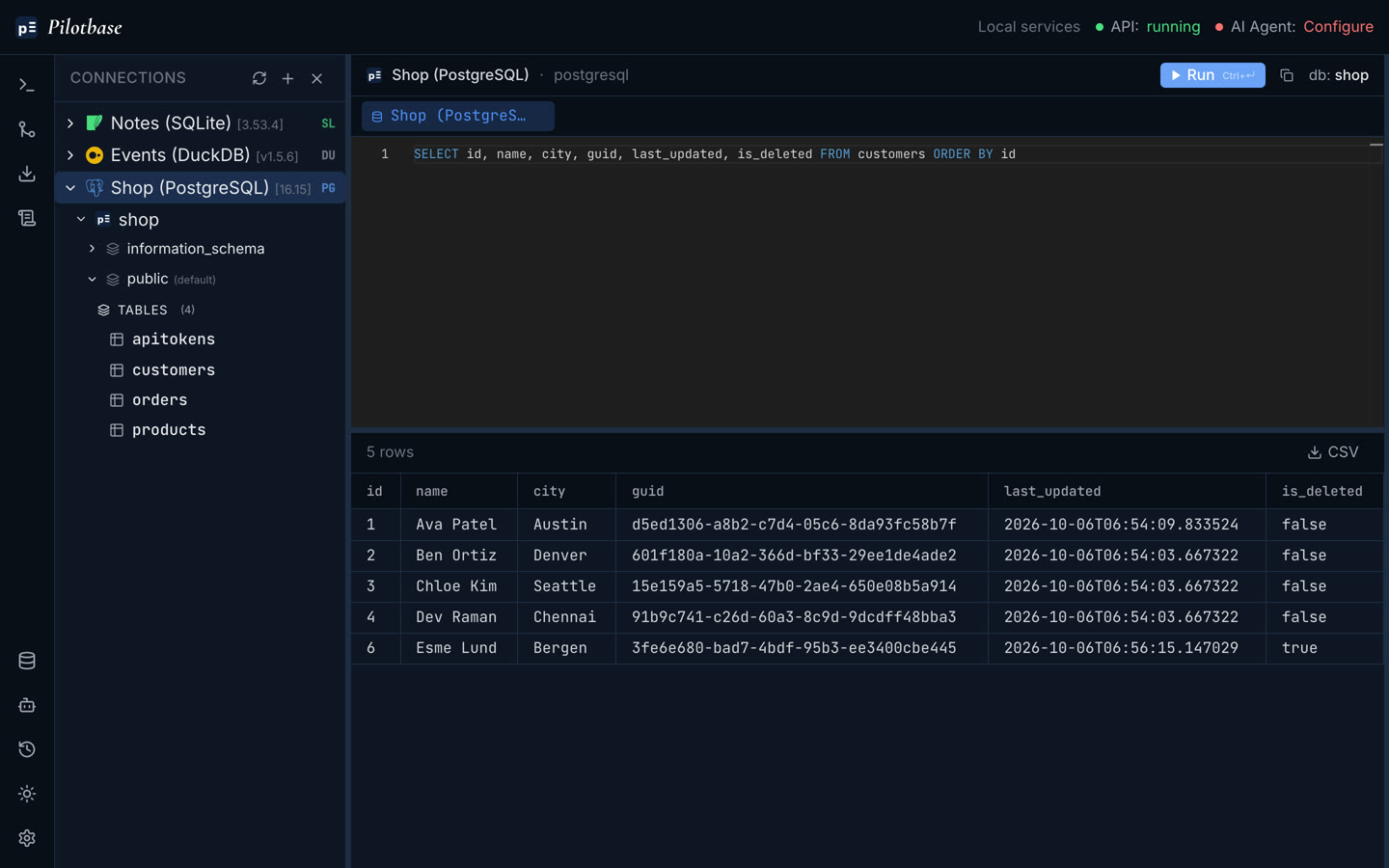The width and height of the screenshot is (1389, 868).
Task: Click the Shop (PostgreSQL) header title
Action: click(460, 75)
